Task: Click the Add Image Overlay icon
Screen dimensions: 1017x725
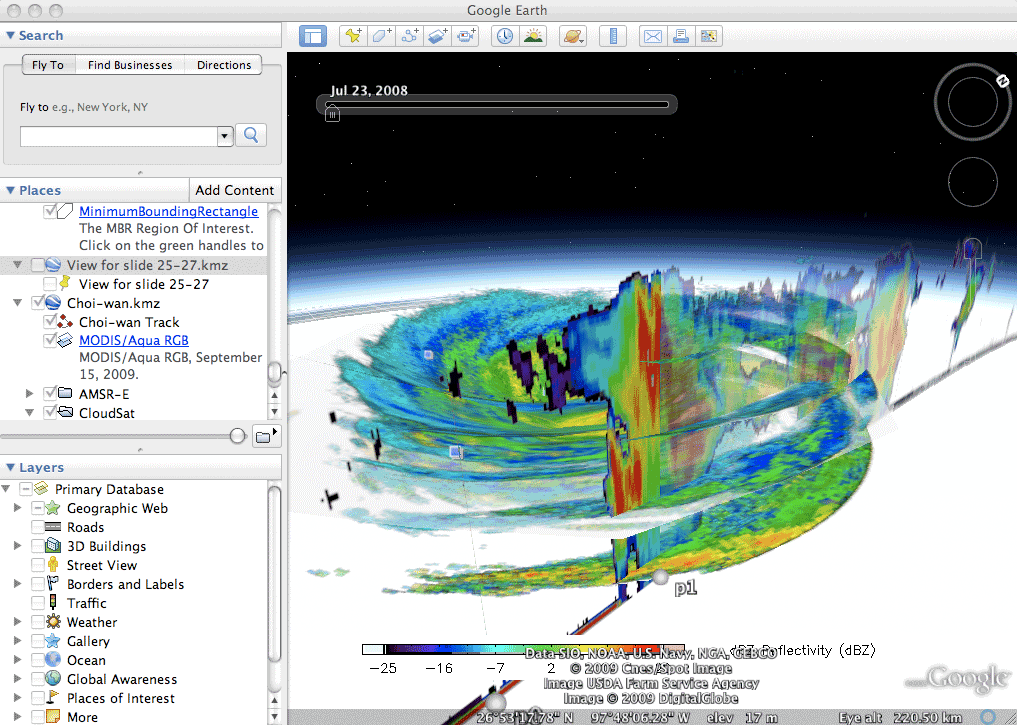Action: point(438,36)
